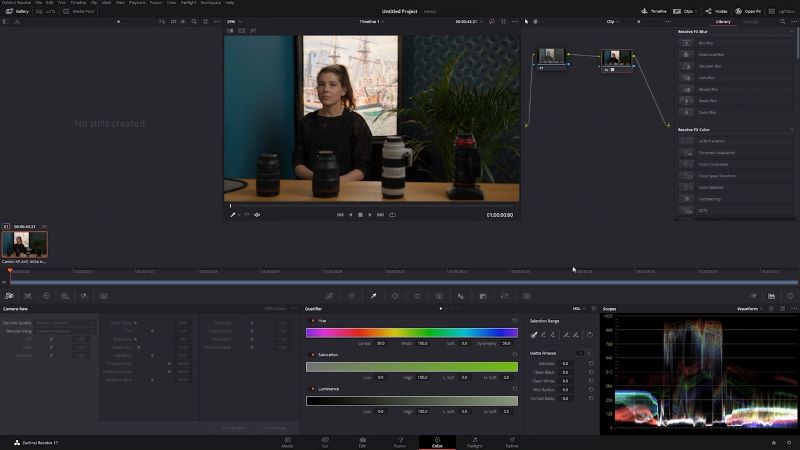Image resolution: width=800 pixels, height=450 pixels.
Task: Reset the Saturation qualifier settings
Action: point(514,354)
